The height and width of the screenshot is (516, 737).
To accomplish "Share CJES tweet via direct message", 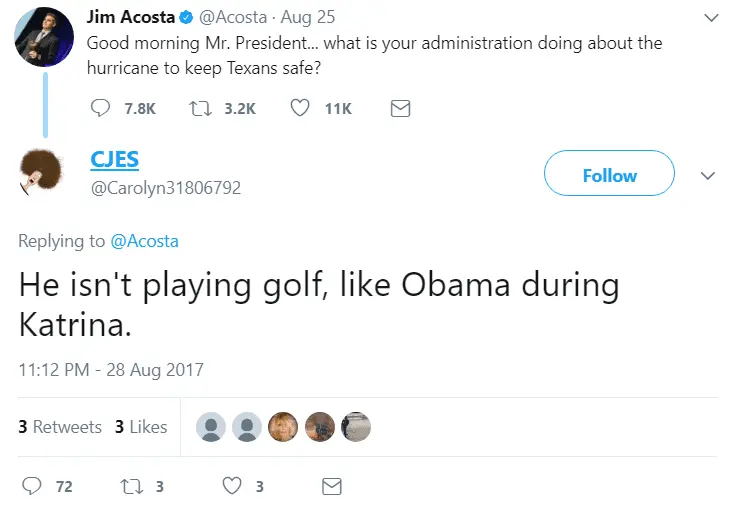I will coord(331,487).
